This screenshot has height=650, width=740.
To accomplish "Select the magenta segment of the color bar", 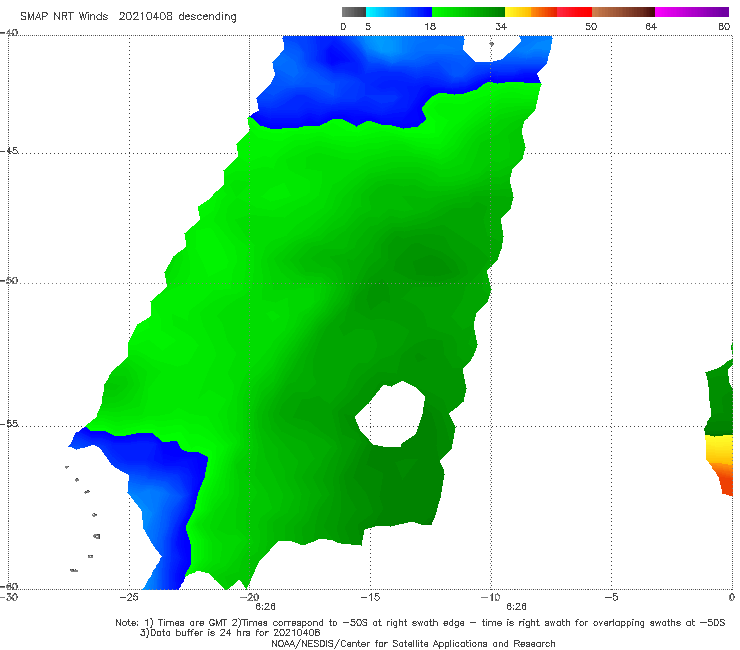I will [x=692, y=12].
